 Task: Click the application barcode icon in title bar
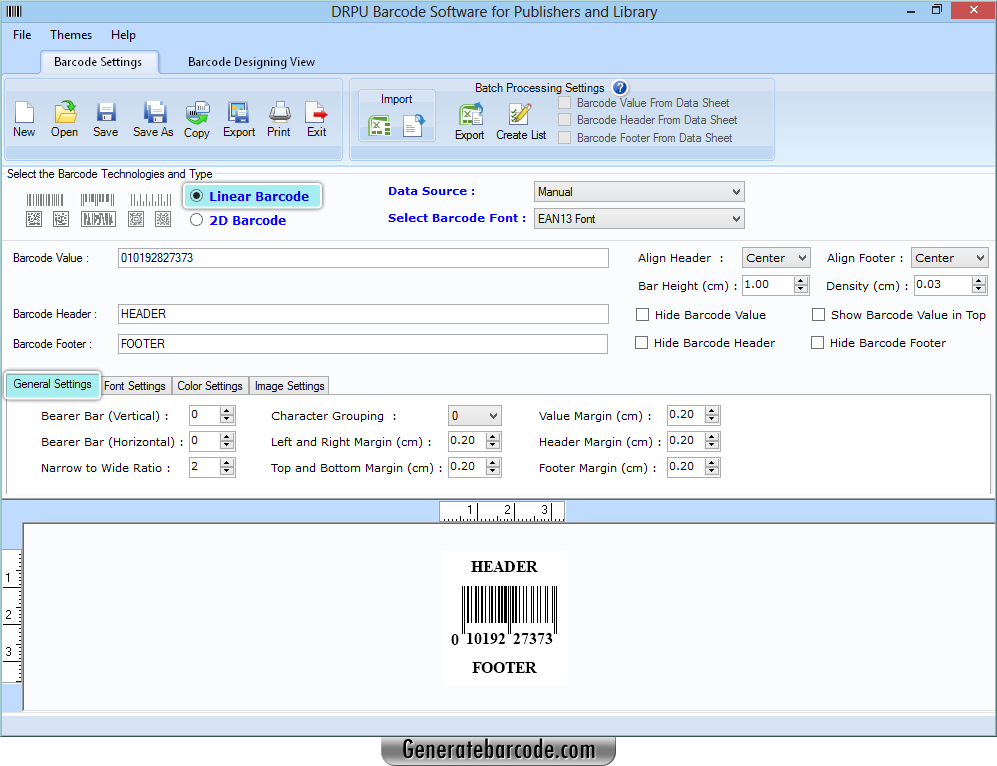click(x=14, y=11)
